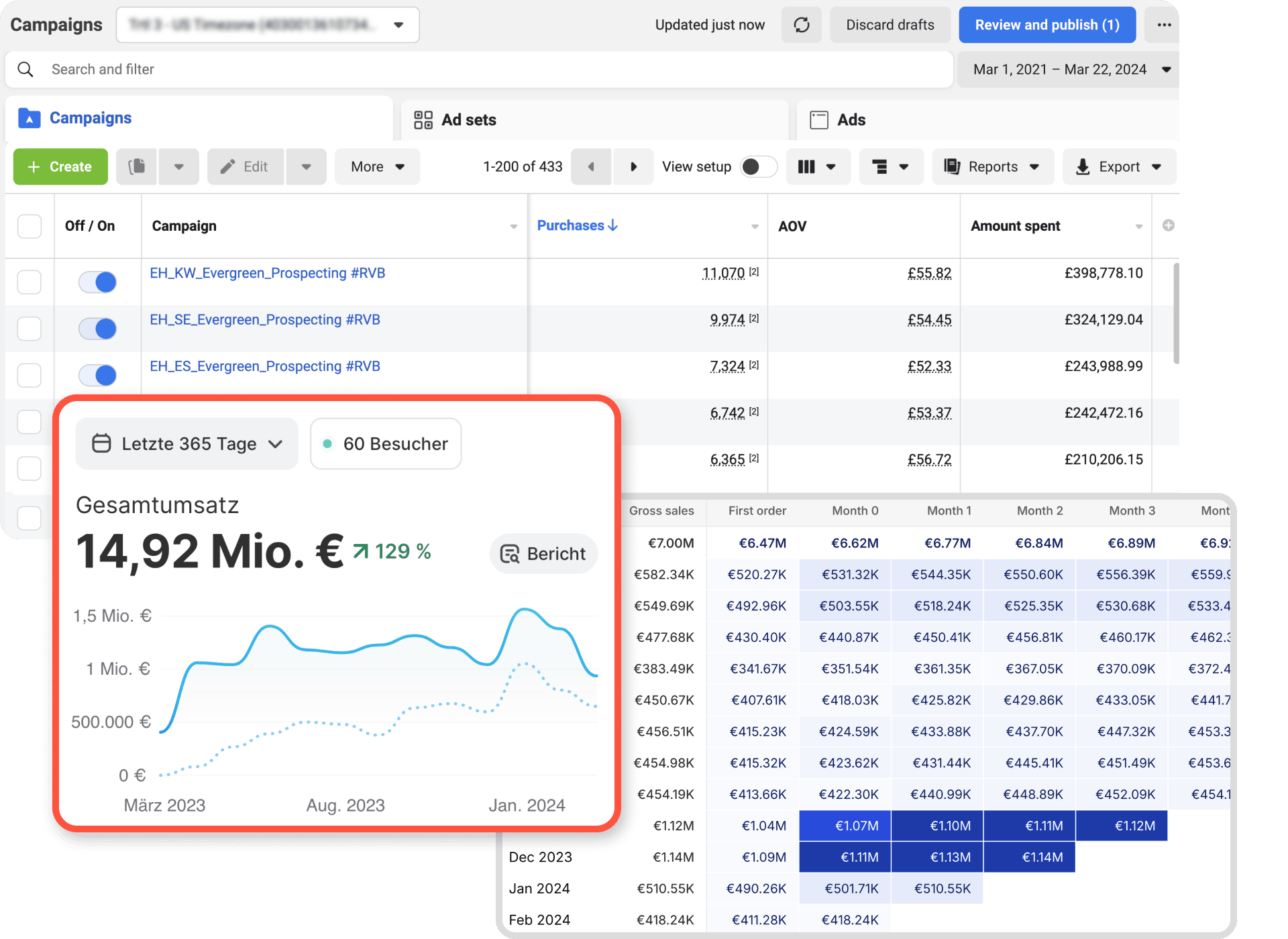Image resolution: width=1288 pixels, height=939 pixels.
Task: Click the duplicate campaign icon
Action: 137,166
